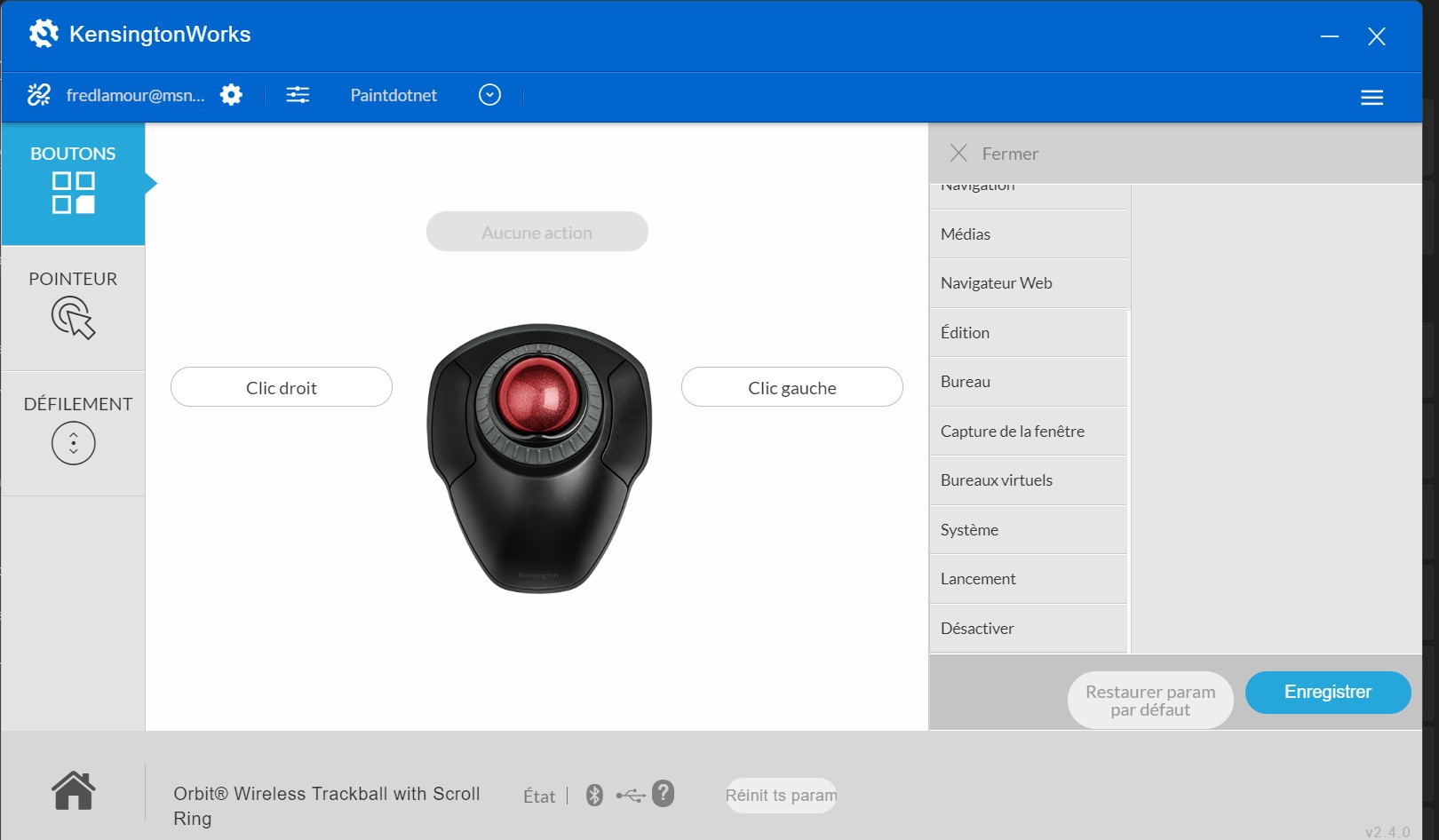Expand the Bureau category

[1029, 382]
